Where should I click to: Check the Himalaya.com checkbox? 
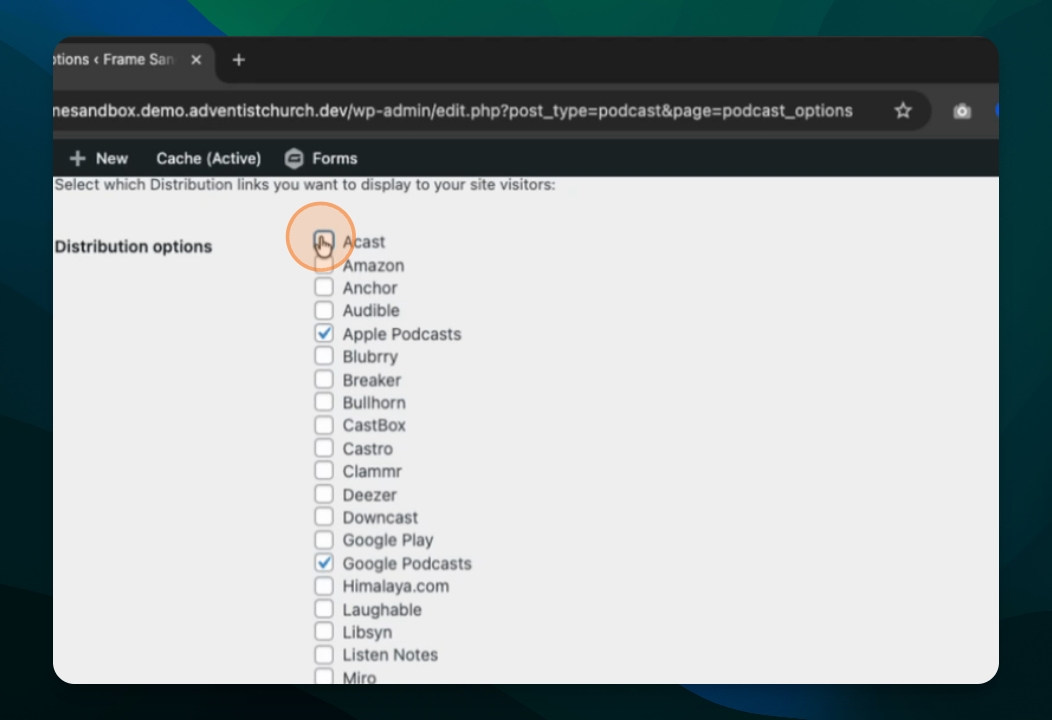tap(324, 586)
